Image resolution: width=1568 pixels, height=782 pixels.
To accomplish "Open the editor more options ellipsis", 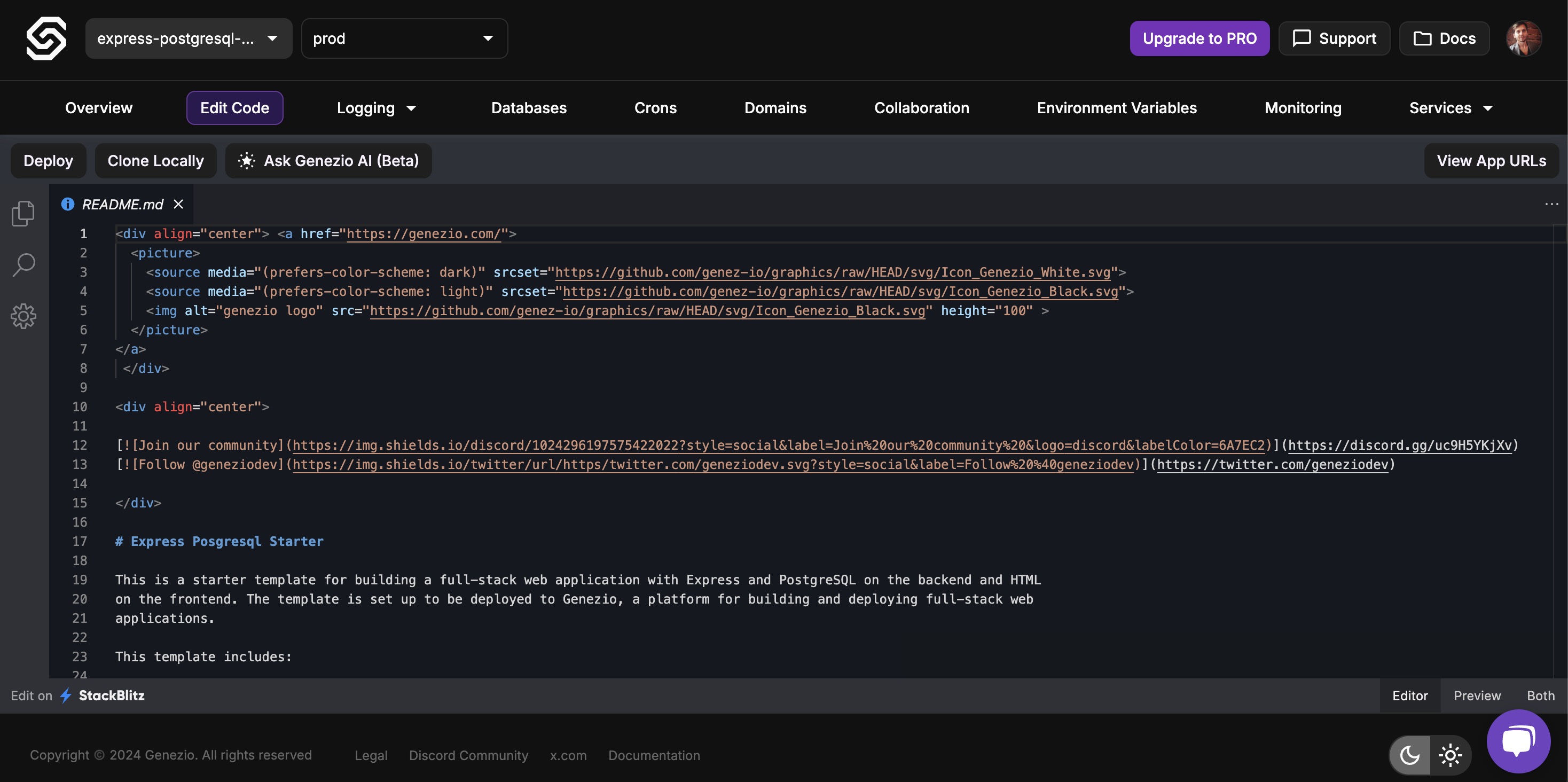I will 1551,204.
